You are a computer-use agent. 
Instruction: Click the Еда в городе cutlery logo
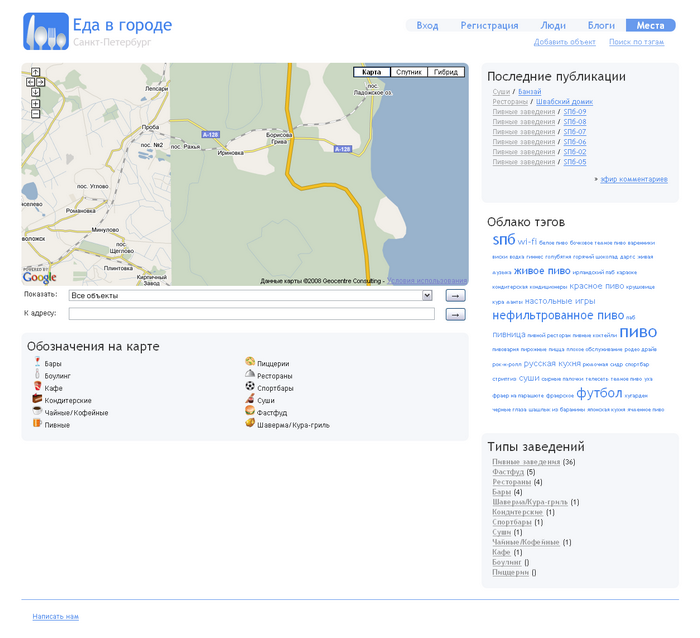point(46,32)
